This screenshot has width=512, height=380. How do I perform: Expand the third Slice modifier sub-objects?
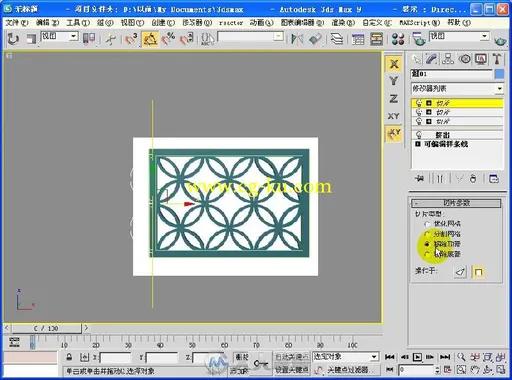point(429,121)
